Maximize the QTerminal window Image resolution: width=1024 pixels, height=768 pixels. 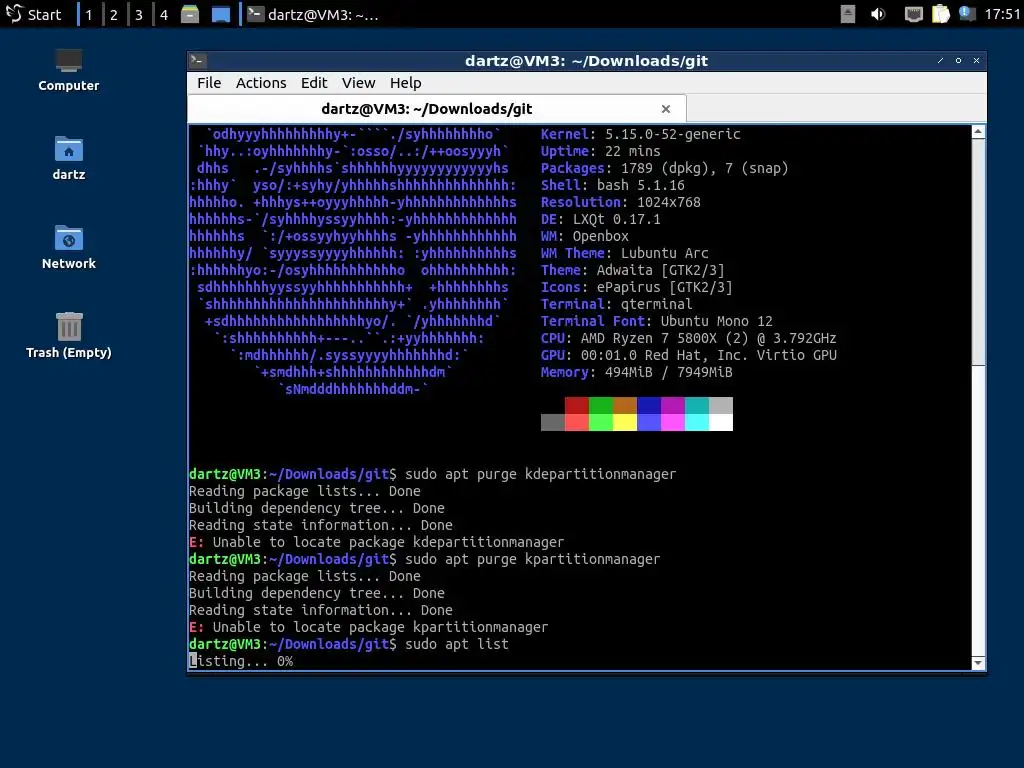pyautogui.click(x=959, y=61)
